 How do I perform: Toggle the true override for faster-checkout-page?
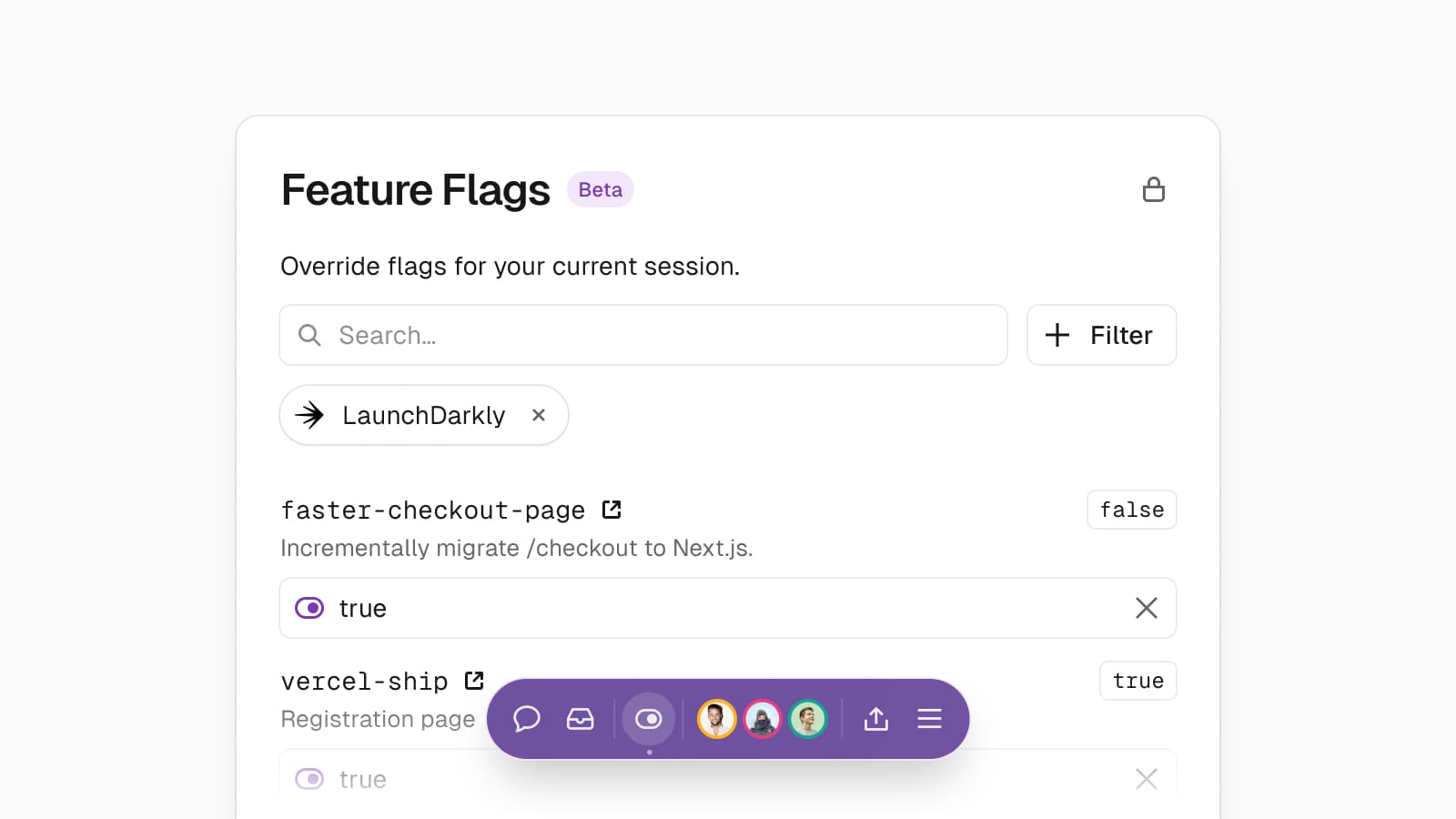point(309,608)
